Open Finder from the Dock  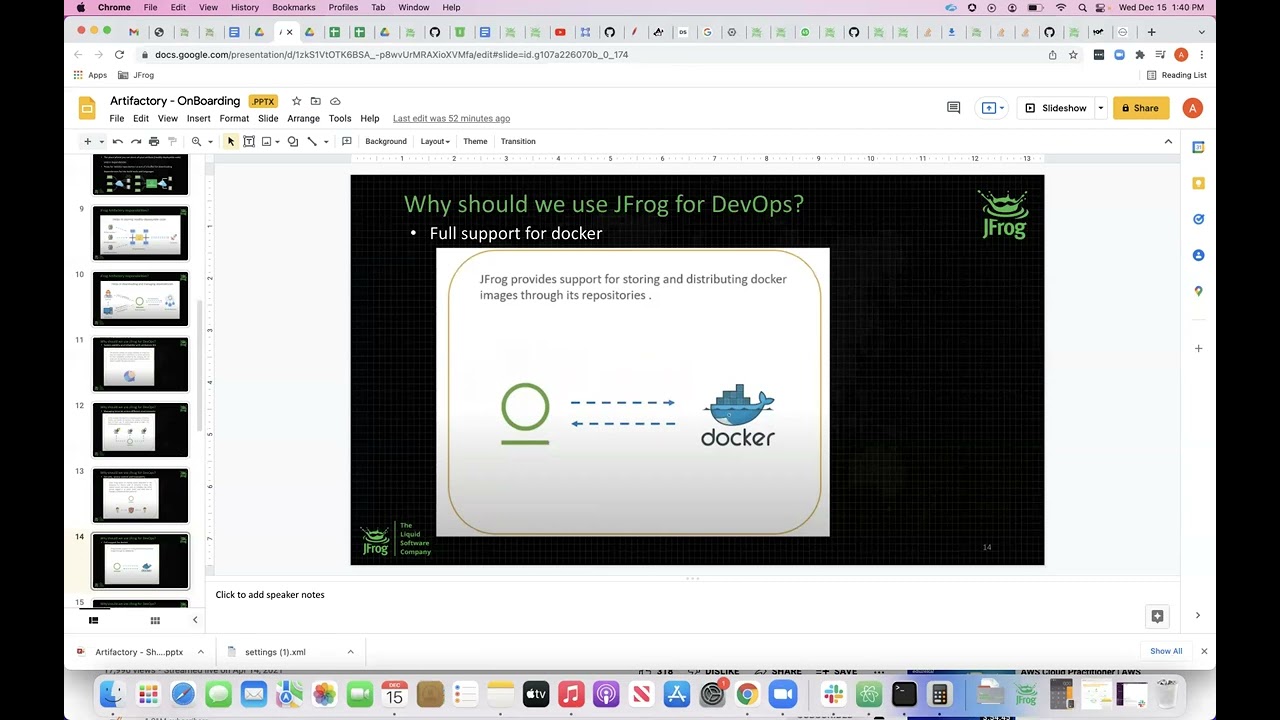pyautogui.click(x=112, y=693)
